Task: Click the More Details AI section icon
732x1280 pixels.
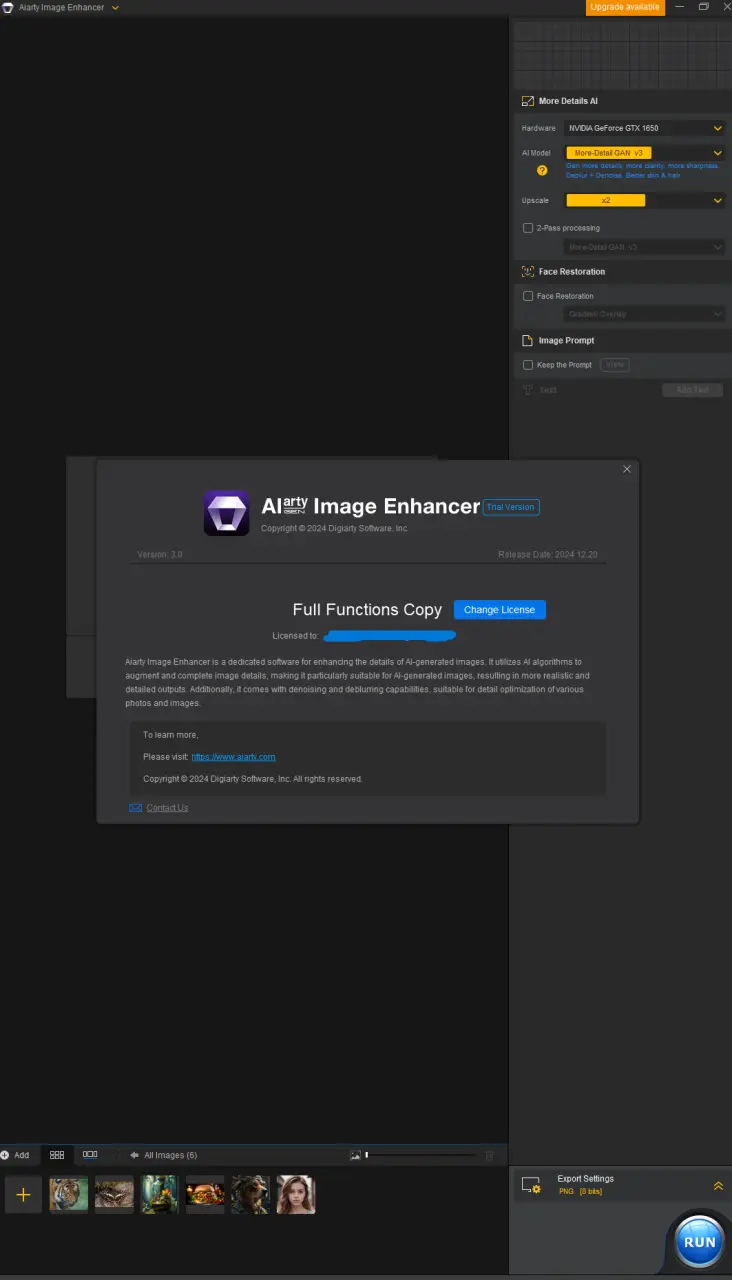Action: tap(528, 101)
